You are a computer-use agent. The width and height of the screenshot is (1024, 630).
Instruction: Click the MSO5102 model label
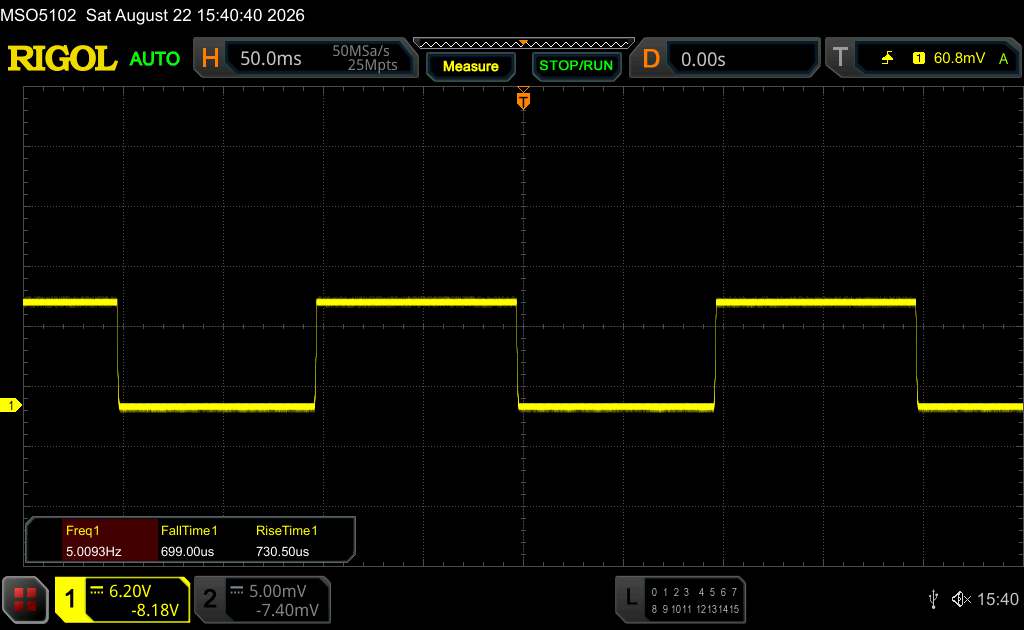[39, 15]
